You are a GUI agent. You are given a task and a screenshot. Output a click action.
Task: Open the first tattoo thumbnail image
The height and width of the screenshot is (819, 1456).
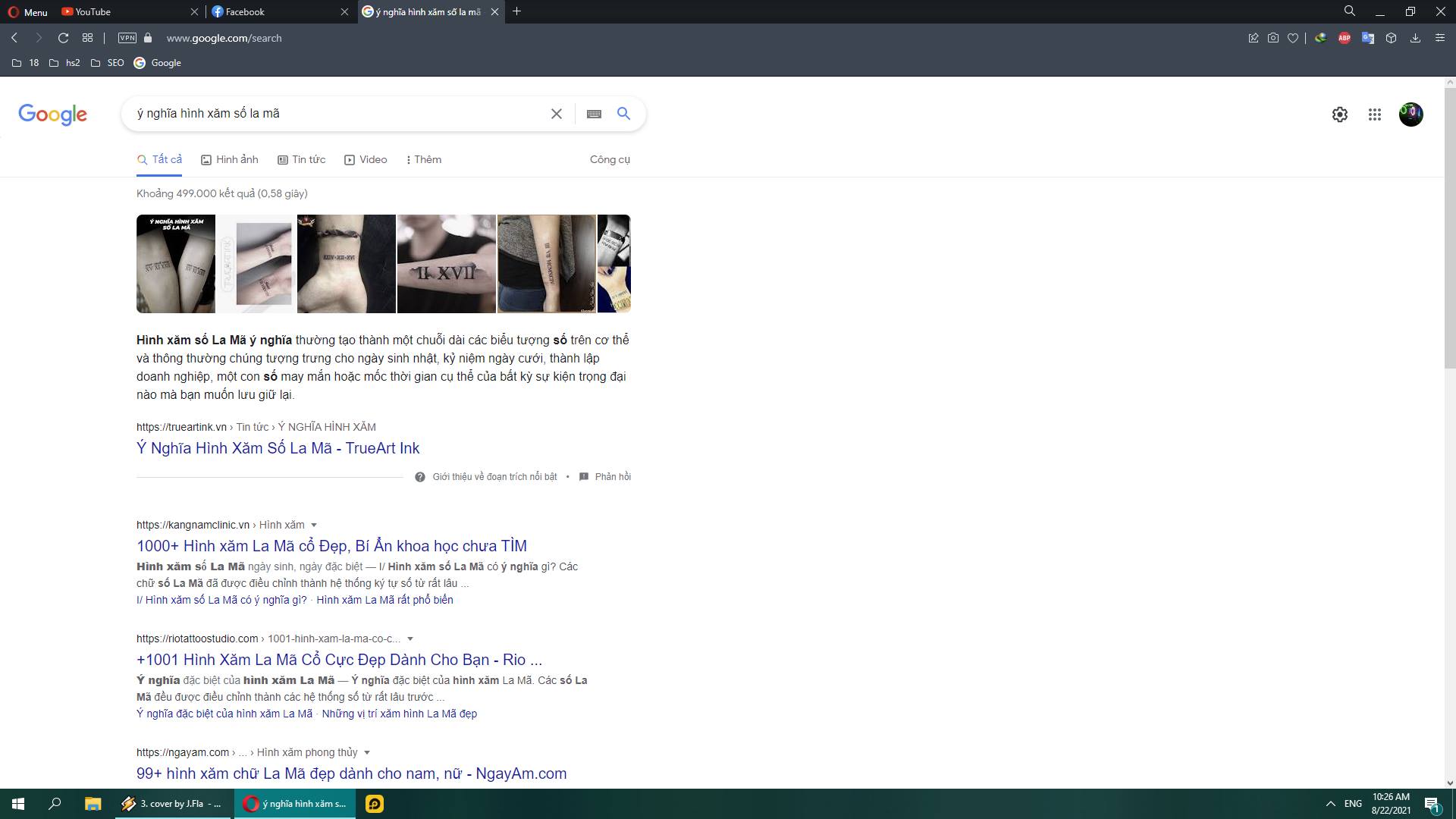(x=176, y=264)
